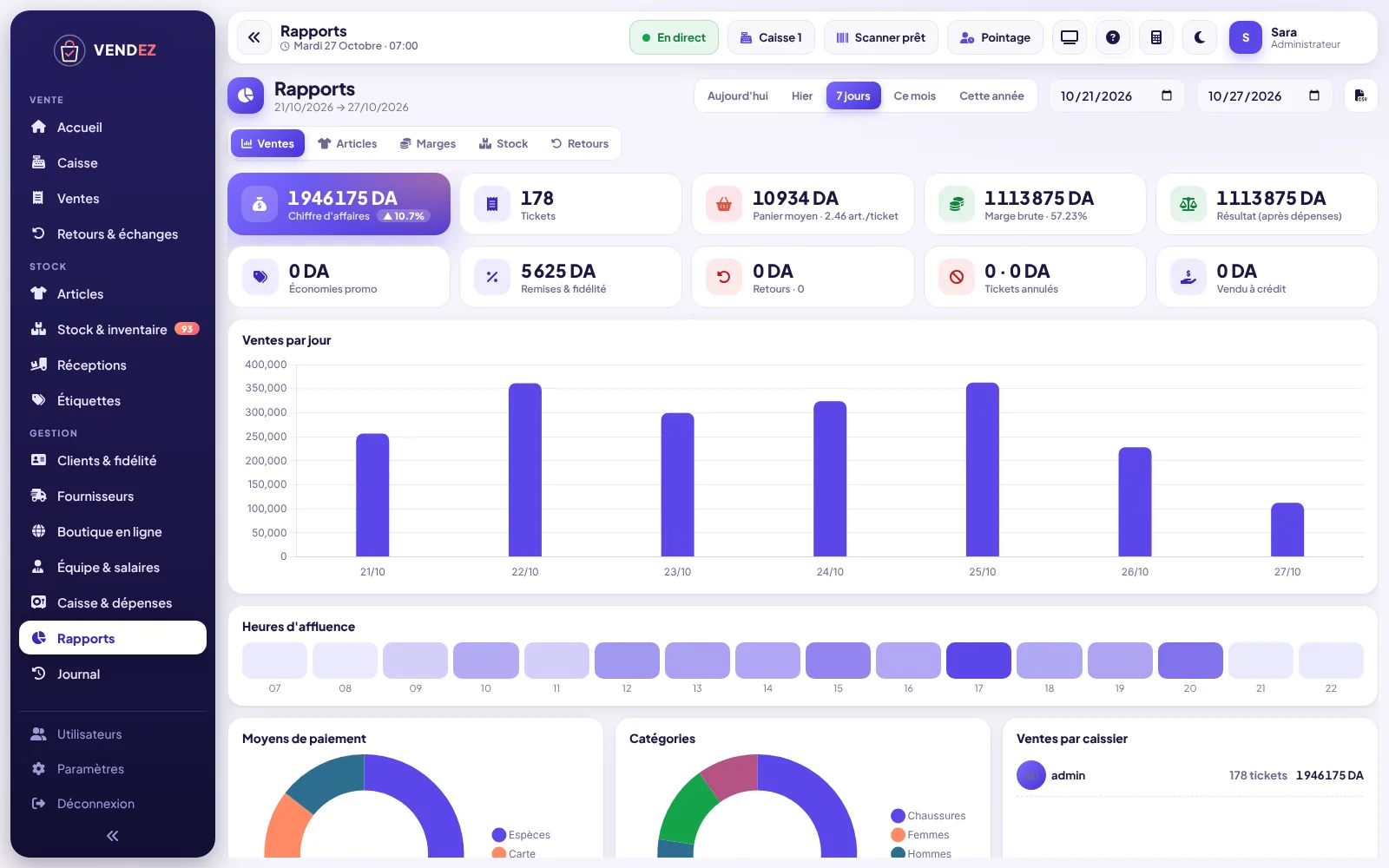Click the Scanner prêt button

pyautogui.click(x=880, y=37)
